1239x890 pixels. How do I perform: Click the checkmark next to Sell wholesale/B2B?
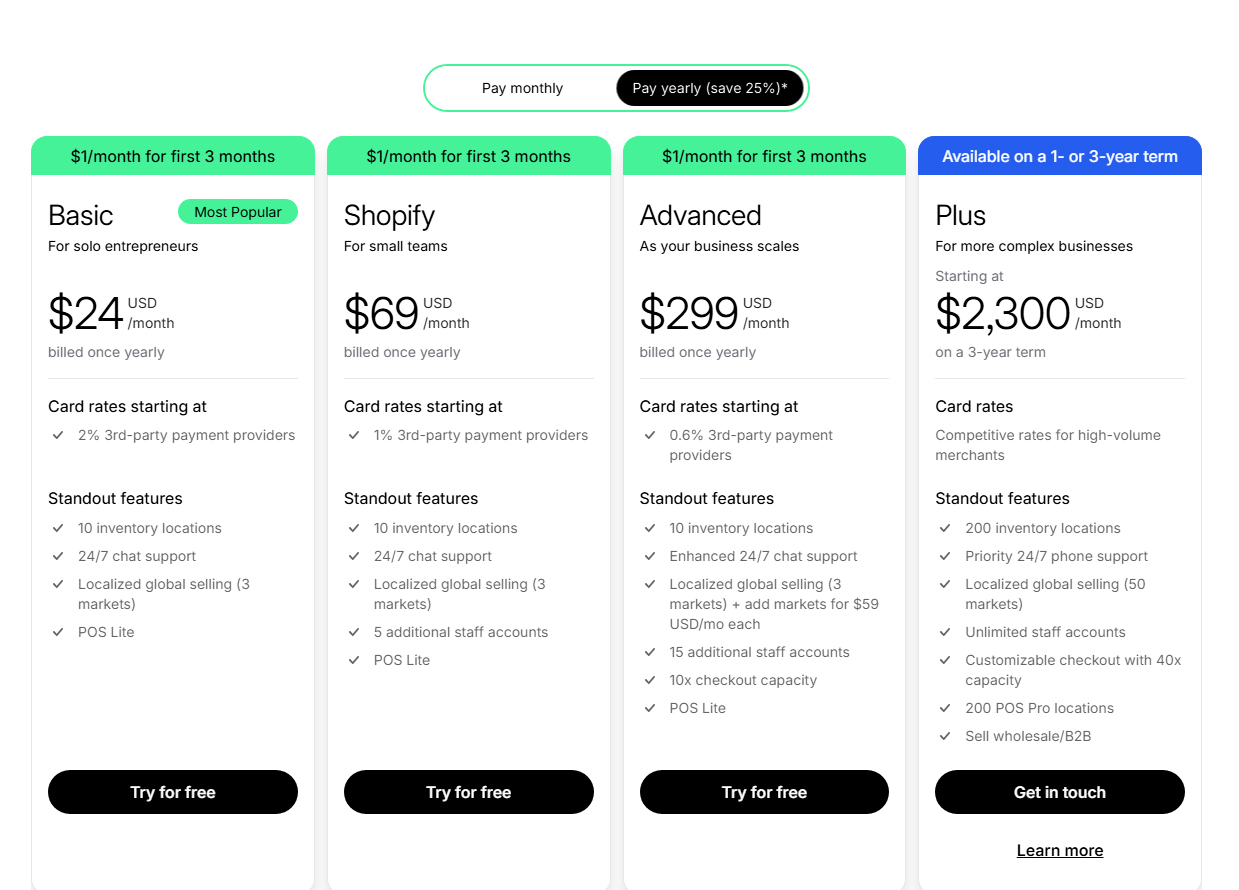pyautogui.click(x=945, y=736)
